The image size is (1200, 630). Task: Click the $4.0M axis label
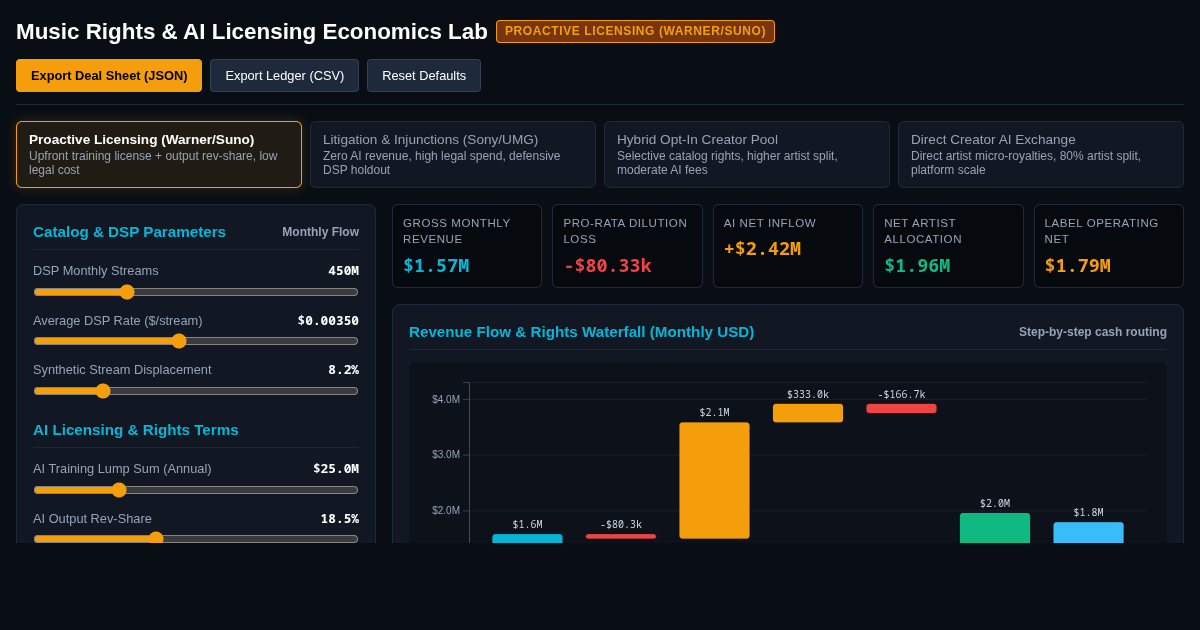(x=446, y=400)
